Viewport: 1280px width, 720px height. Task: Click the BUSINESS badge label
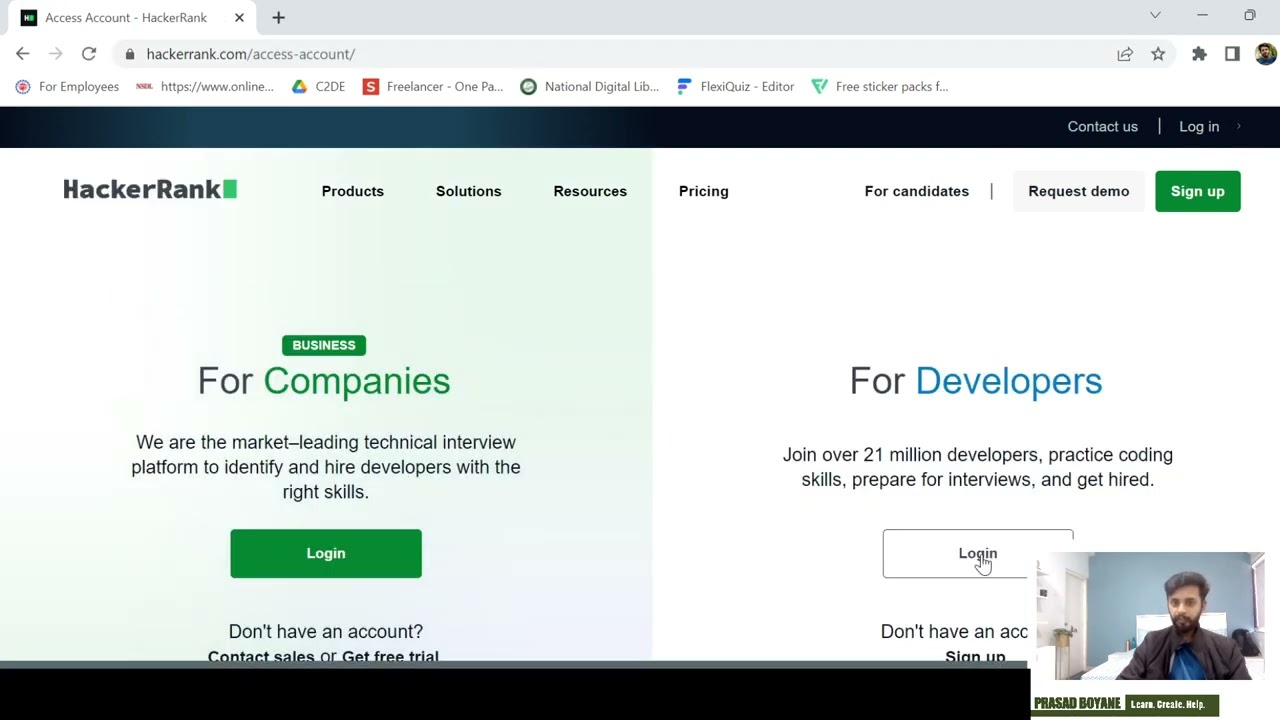click(324, 345)
